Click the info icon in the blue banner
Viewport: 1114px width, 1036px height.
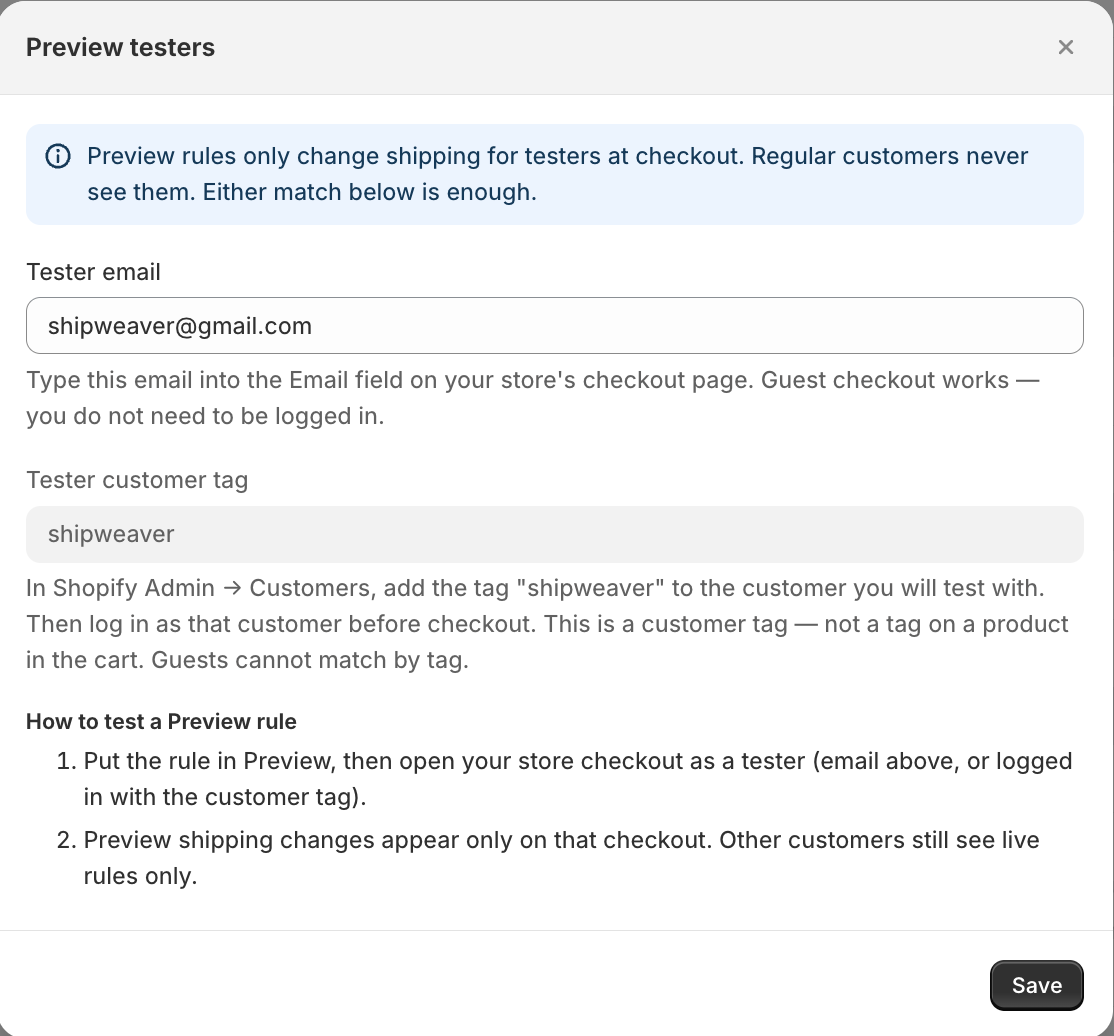pyautogui.click(x=58, y=156)
